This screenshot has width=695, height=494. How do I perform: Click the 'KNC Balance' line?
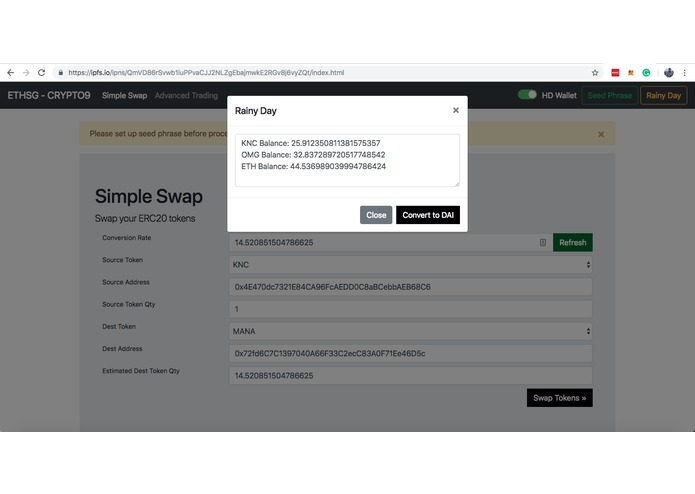311,143
